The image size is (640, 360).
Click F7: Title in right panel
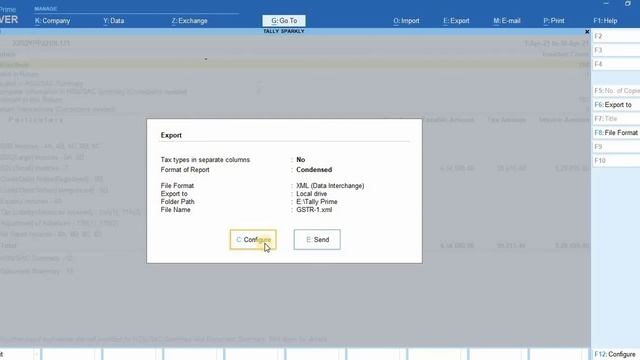616,119
